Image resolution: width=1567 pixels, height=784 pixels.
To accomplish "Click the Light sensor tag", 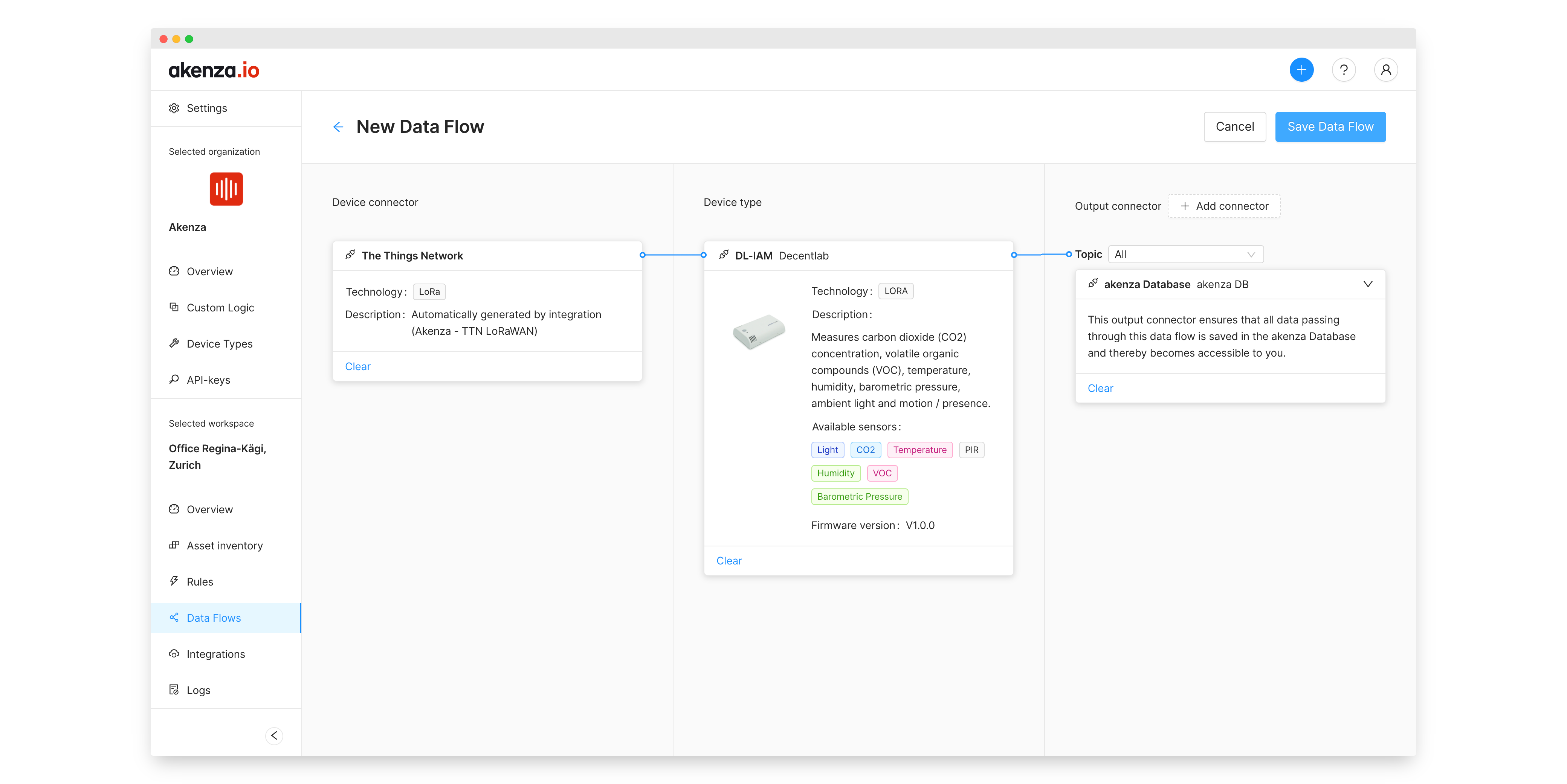I will [x=827, y=450].
